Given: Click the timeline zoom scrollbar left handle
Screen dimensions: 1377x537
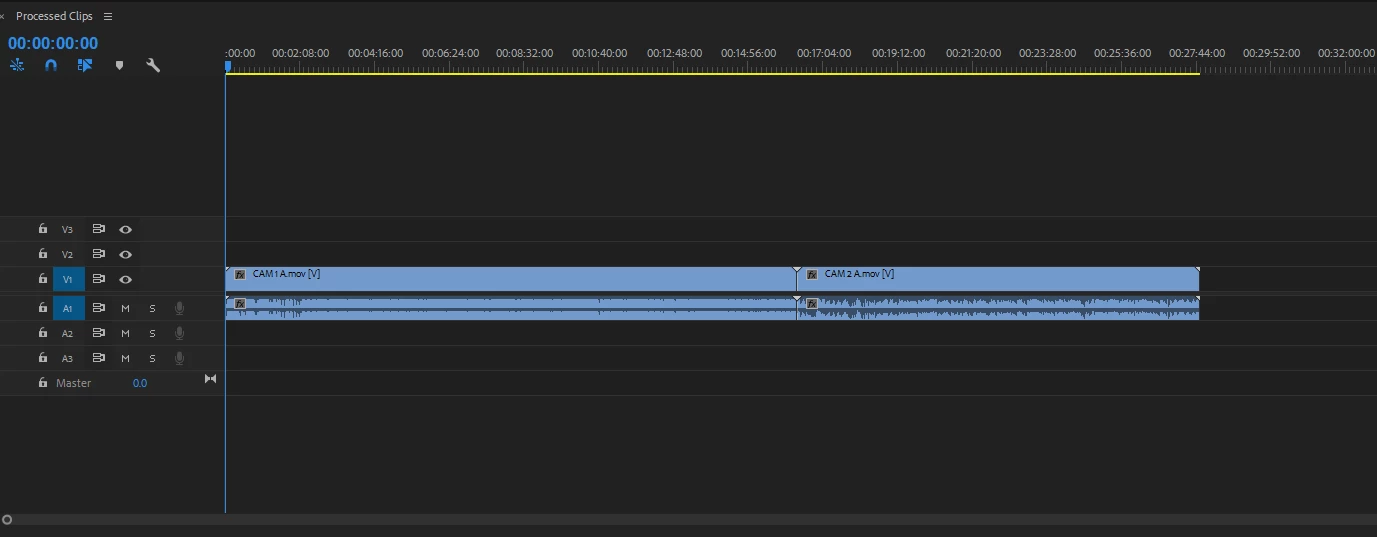Looking at the screenshot, I should click(x=7, y=520).
